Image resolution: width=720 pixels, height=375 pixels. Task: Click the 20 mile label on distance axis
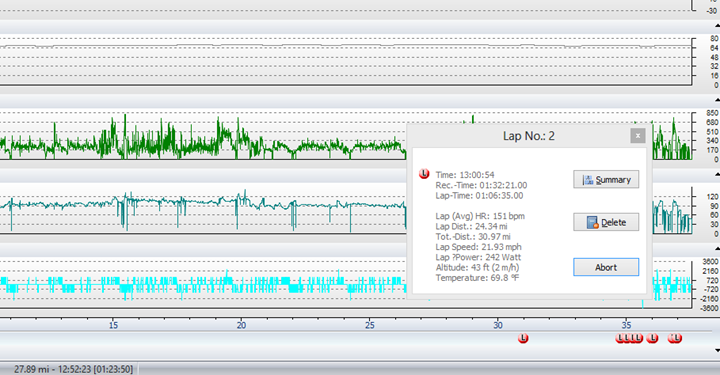242,325
